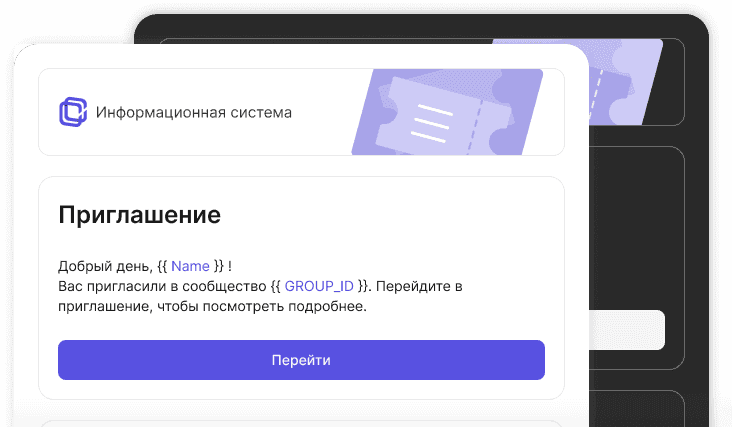Click the purple Перейти button
This screenshot has height=427, width=732.
pos(301,360)
